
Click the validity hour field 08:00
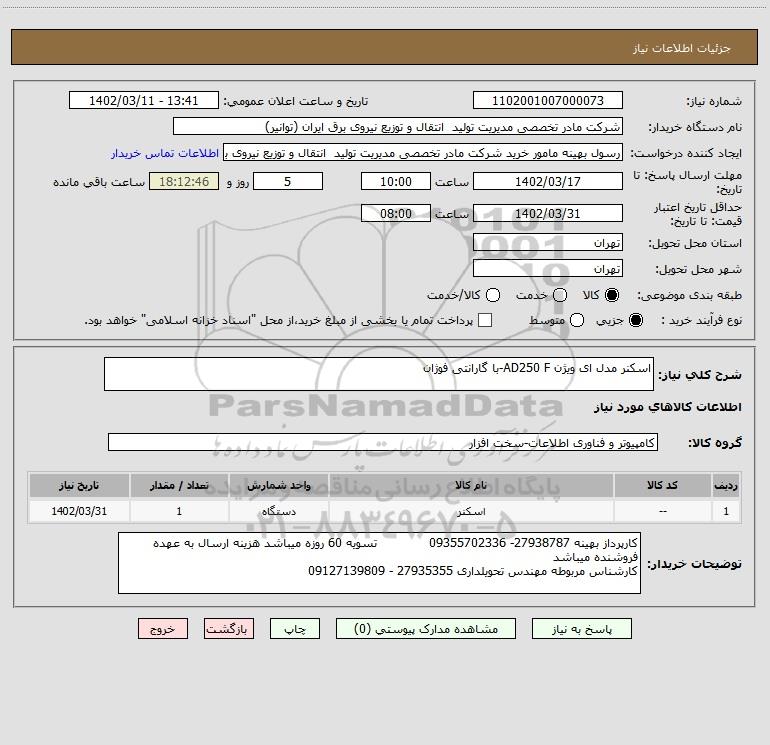(396, 213)
